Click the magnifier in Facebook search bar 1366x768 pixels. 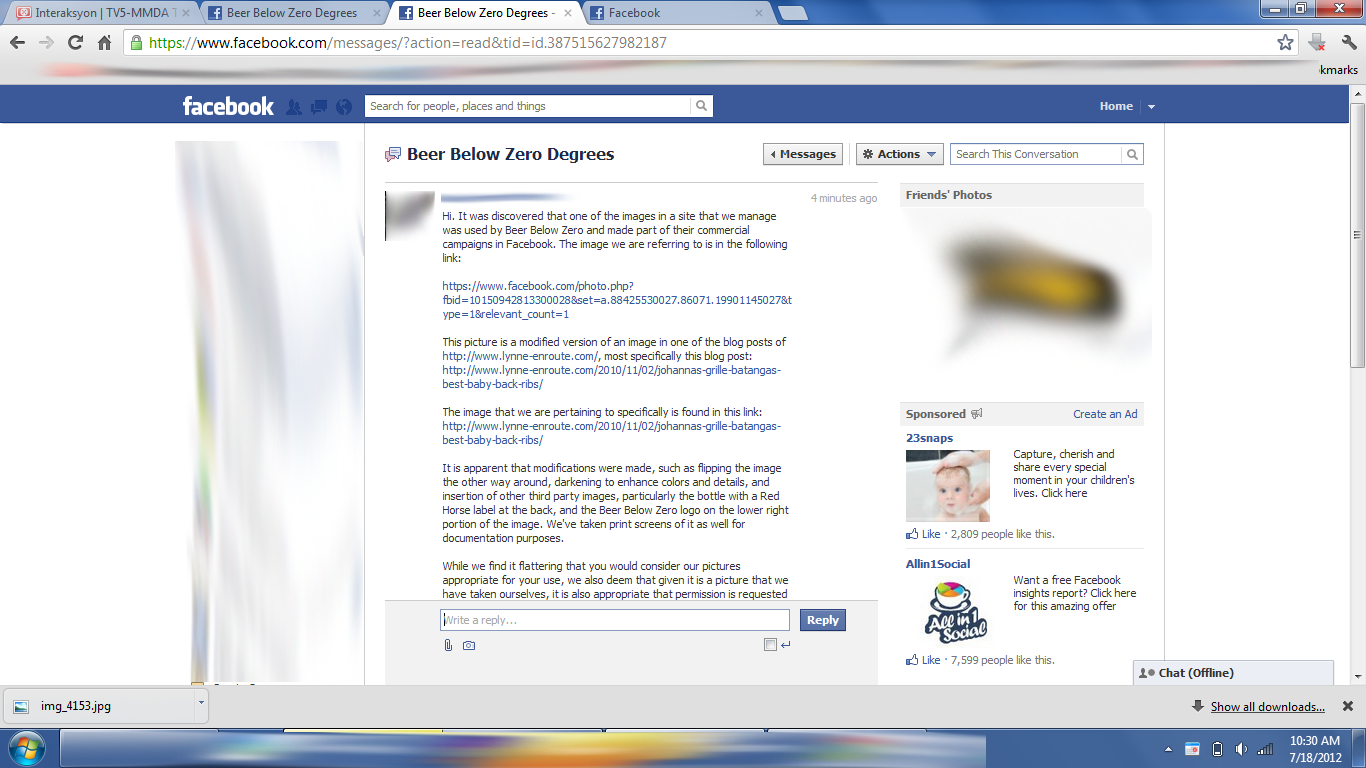pos(702,106)
